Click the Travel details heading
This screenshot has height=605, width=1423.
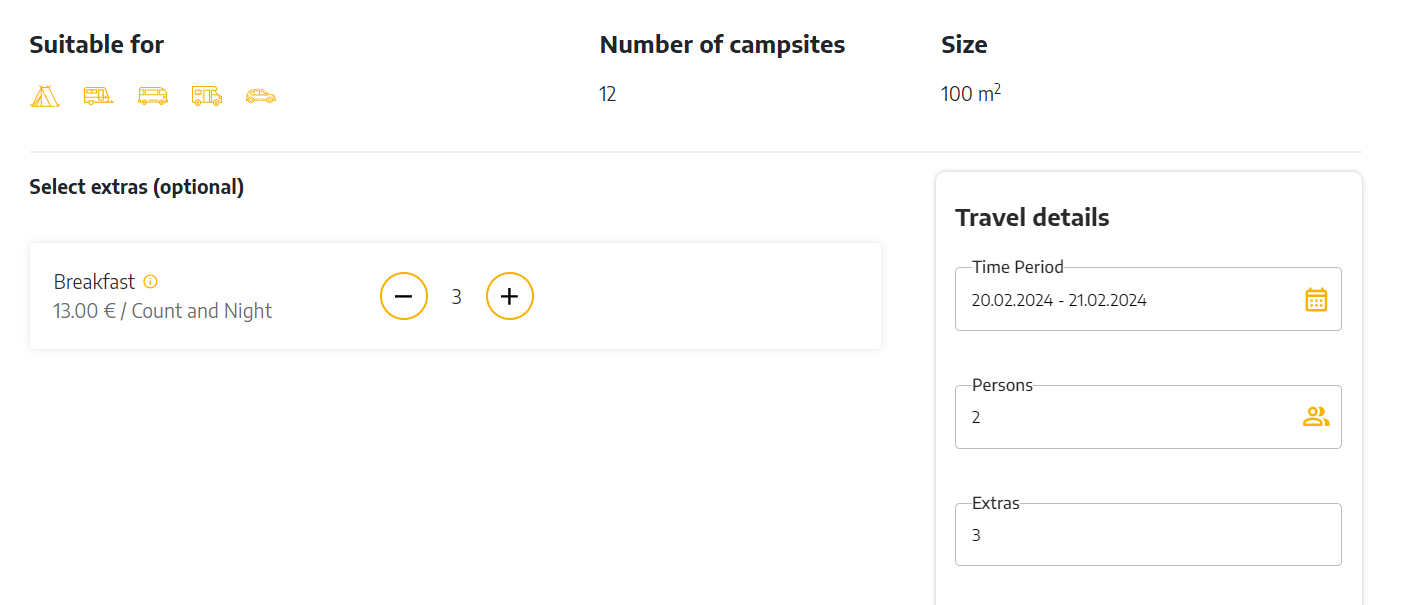click(1032, 218)
